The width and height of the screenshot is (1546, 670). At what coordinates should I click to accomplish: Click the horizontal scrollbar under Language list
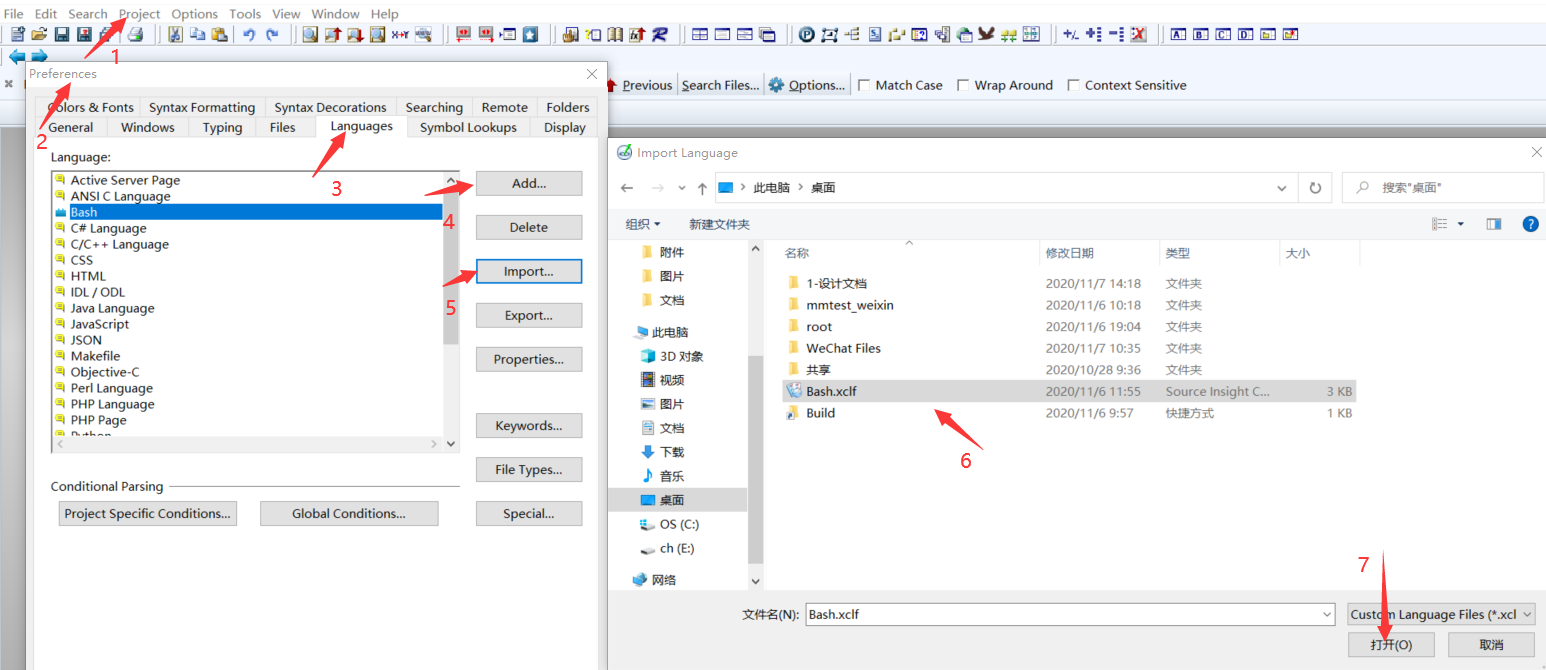[247, 444]
